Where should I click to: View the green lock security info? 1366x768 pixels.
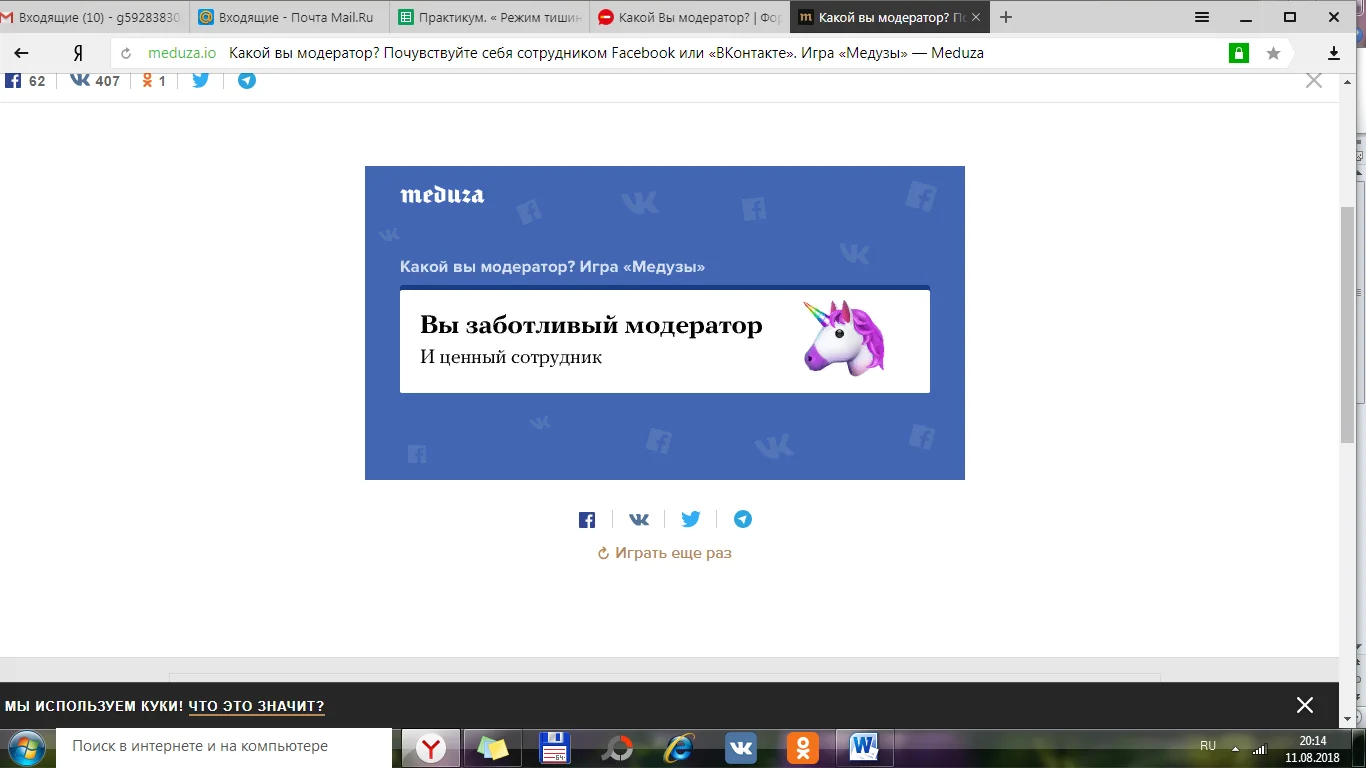click(x=1239, y=53)
